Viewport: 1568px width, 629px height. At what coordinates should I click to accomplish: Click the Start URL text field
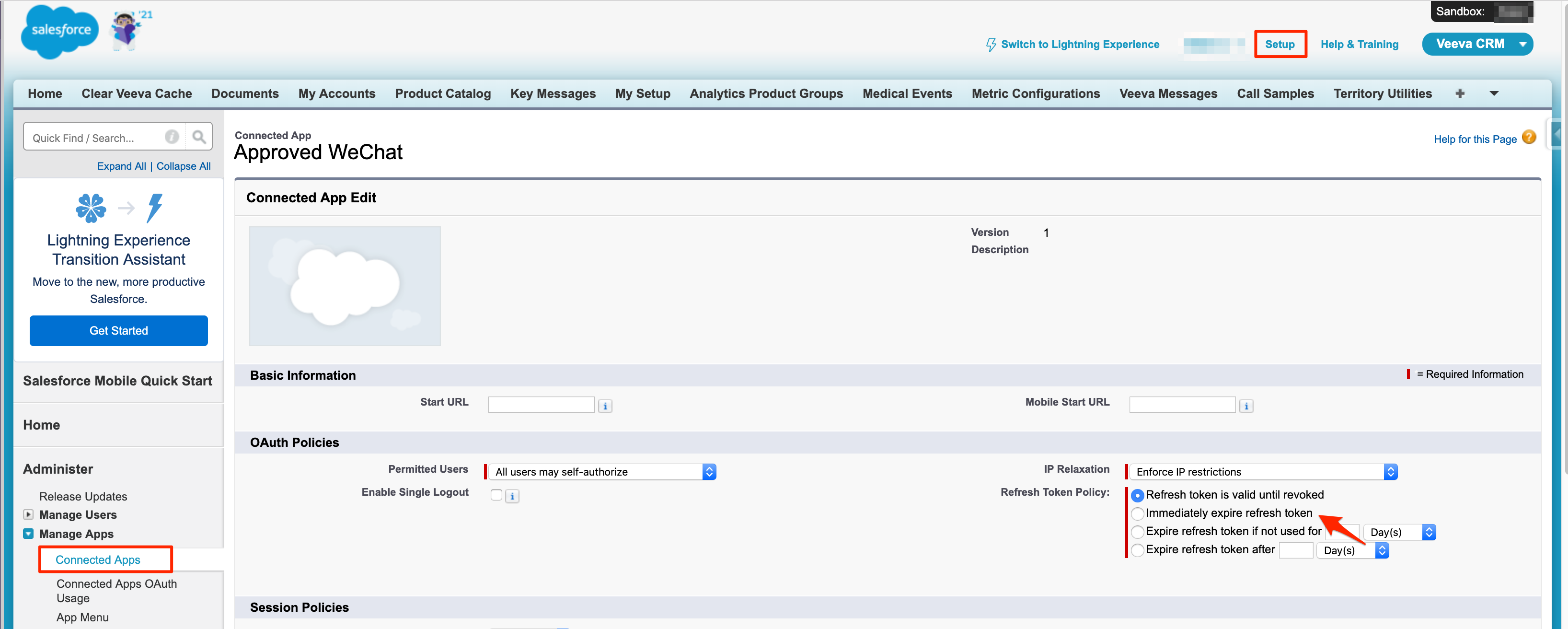541,405
